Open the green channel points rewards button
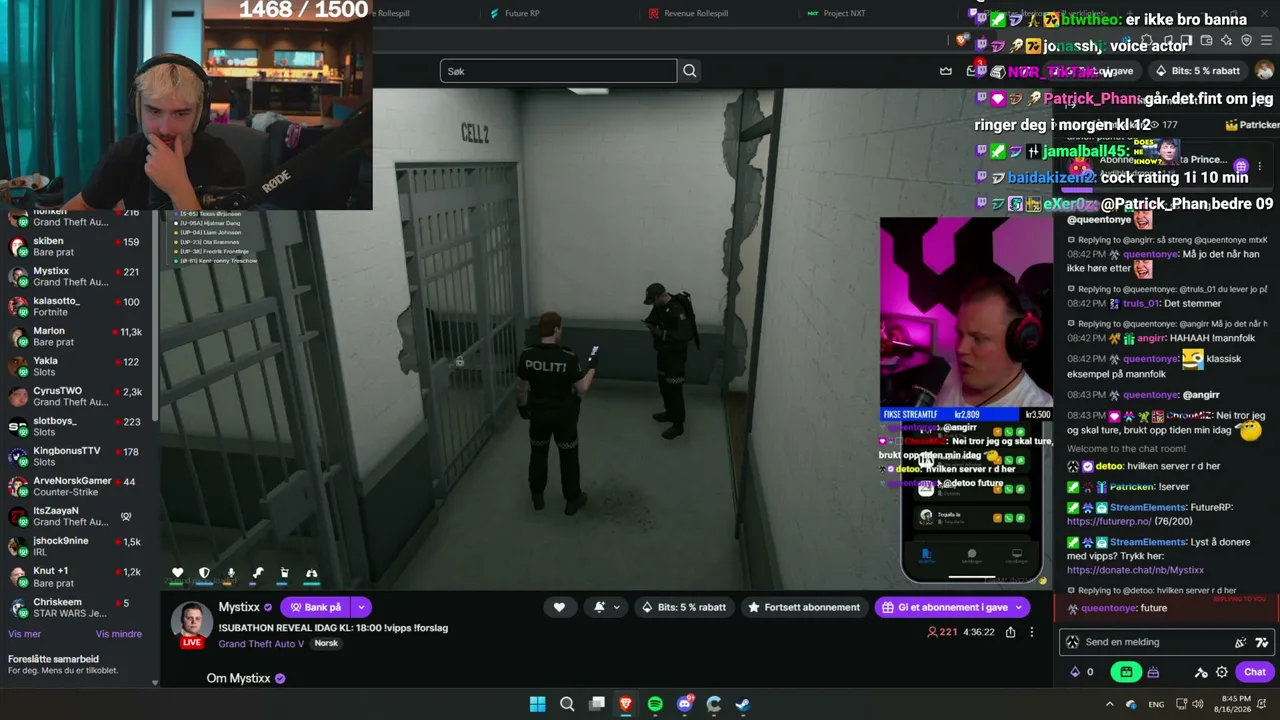Viewport: 1280px width, 720px height. tap(1126, 672)
